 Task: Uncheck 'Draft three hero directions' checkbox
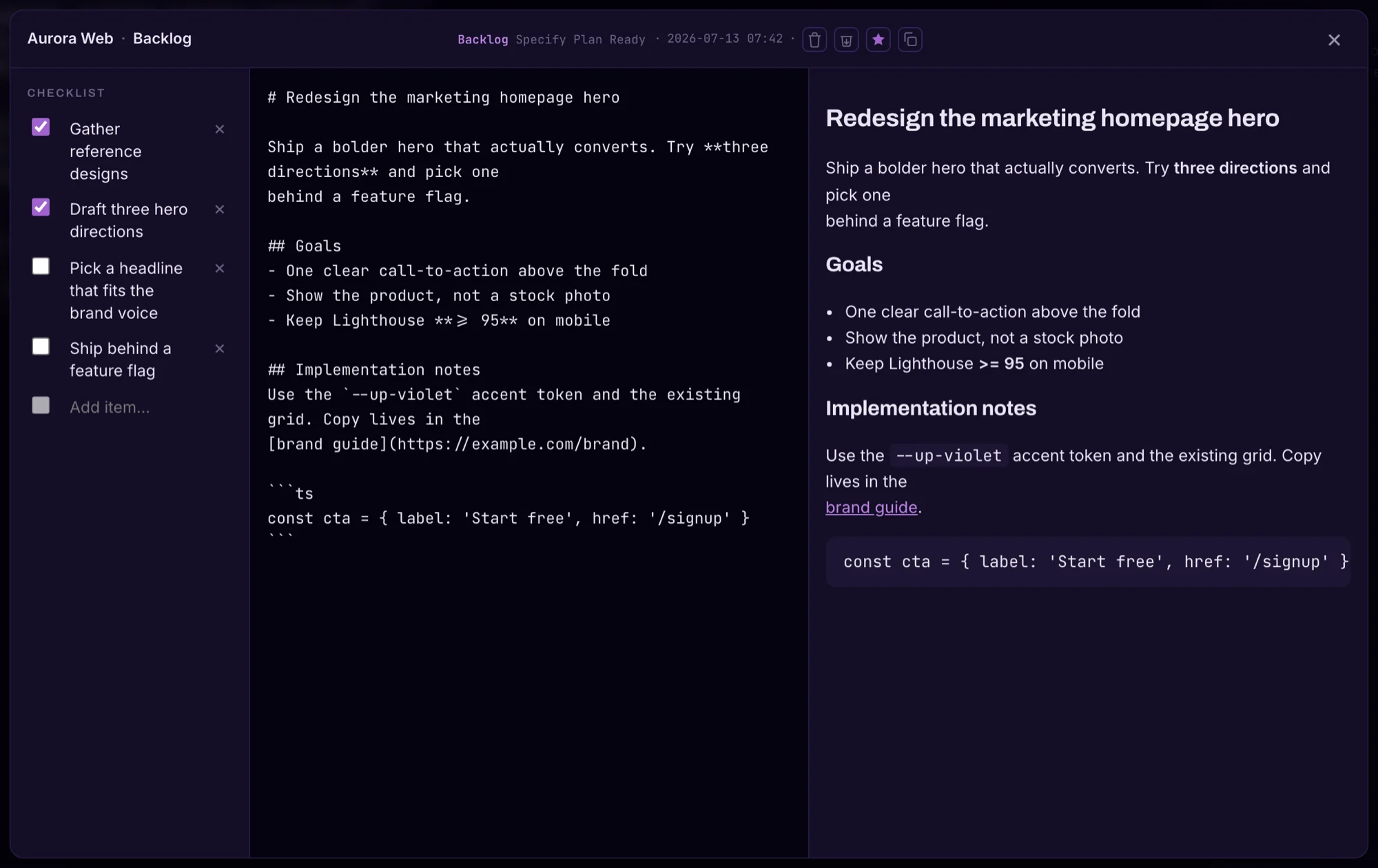coord(41,207)
